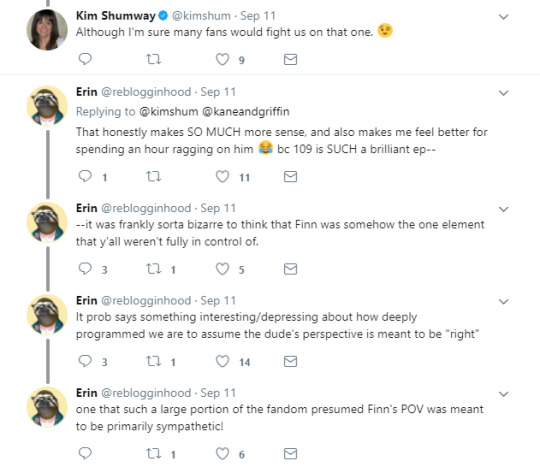Open Kim Shumway's profile picture

(47, 30)
